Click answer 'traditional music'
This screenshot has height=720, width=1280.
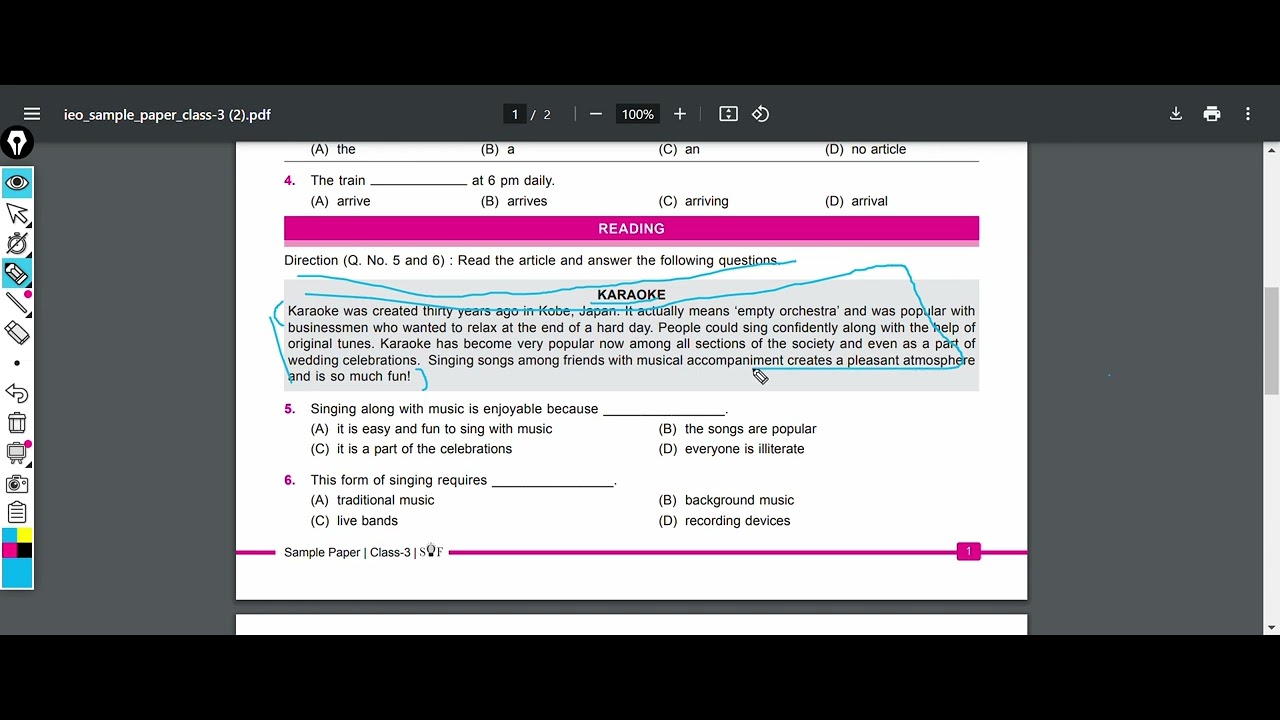[385, 500]
